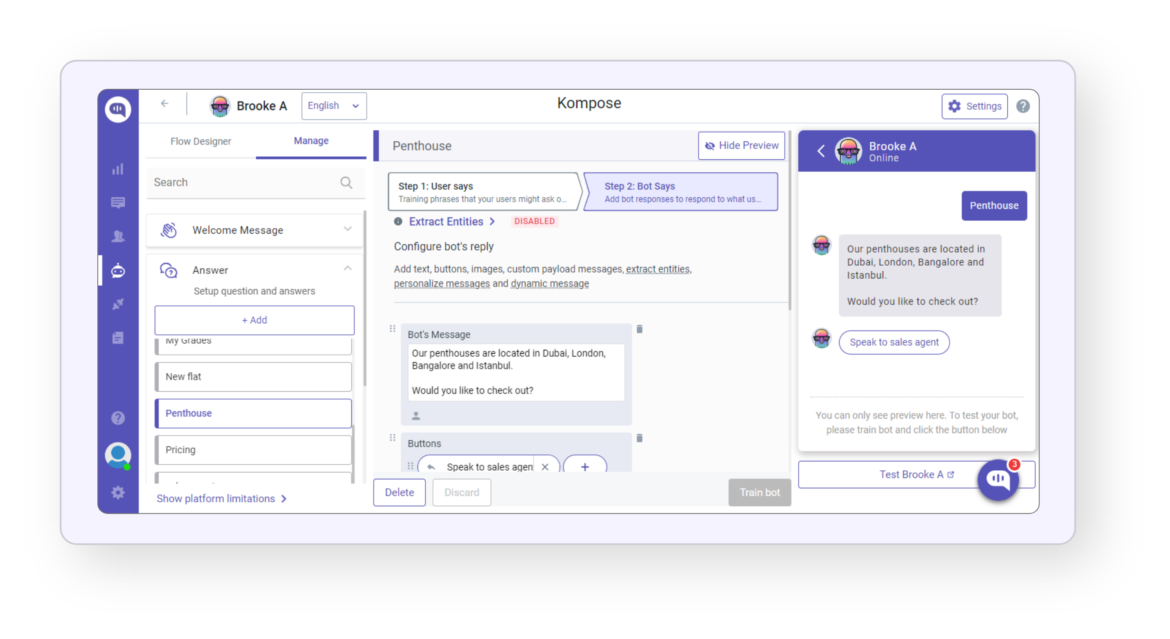
Task: Toggle Hide Preview in the Penthouse panel
Action: (741, 145)
